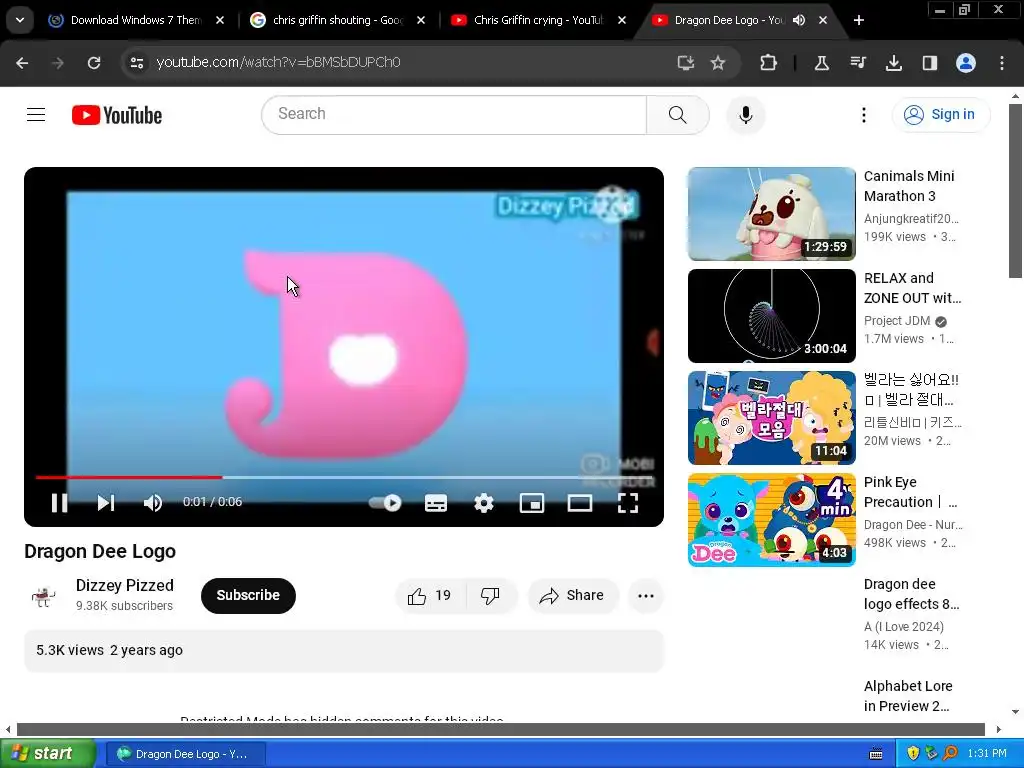1024x768 pixels.
Task: Pause the video playback
Action: pyautogui.click(x=59, y=503)
